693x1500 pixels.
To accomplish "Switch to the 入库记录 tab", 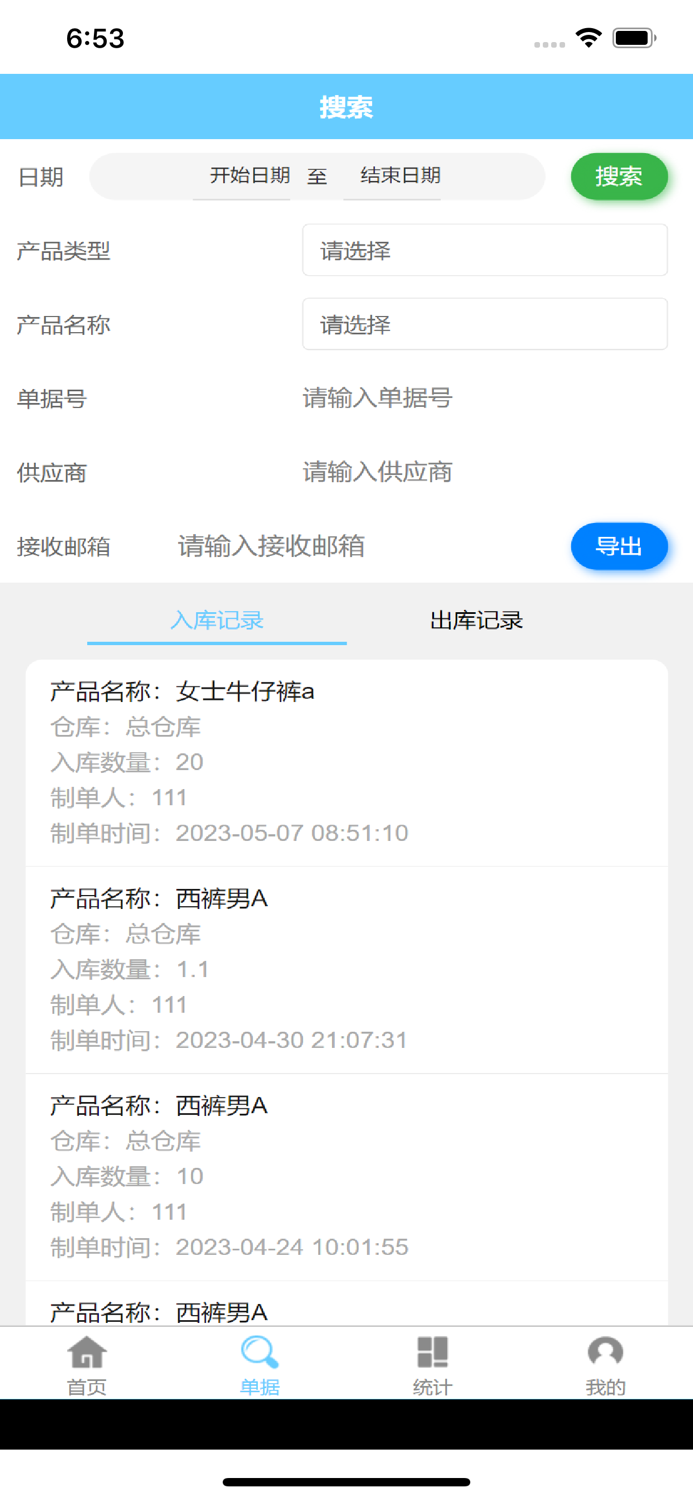I will [217, 620].
